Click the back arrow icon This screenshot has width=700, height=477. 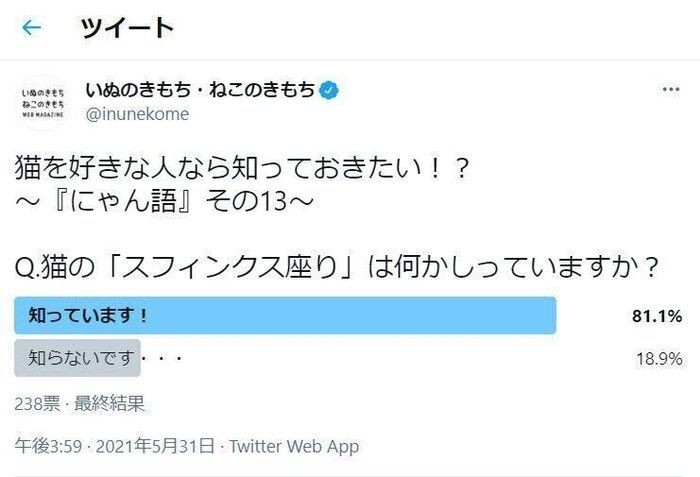31,27
